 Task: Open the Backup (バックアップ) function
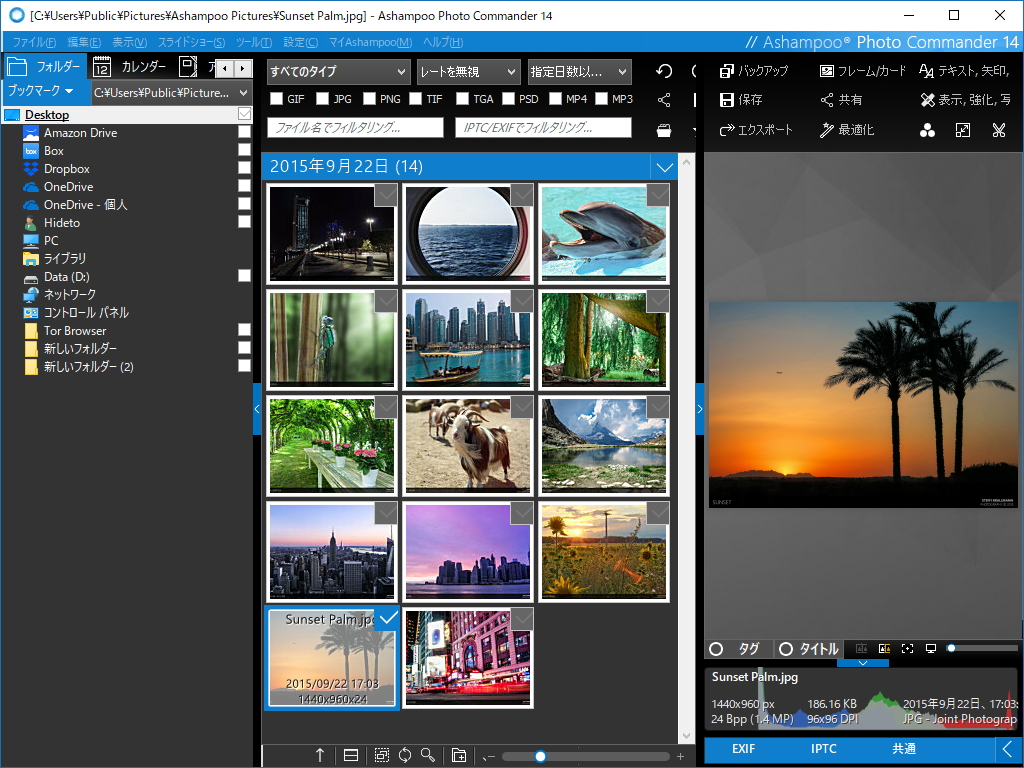tap(754, 71)
